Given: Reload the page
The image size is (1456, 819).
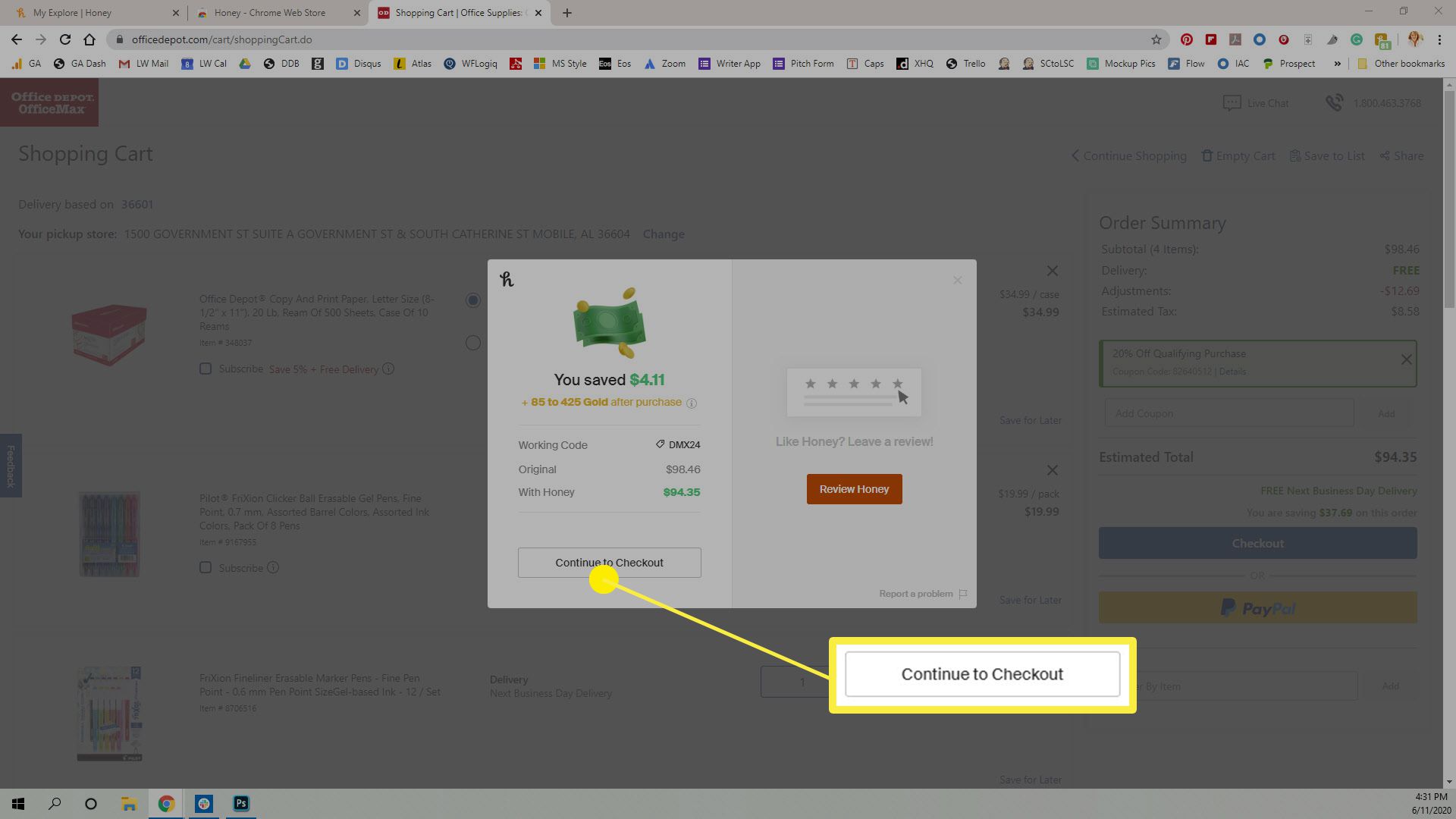Looking at the screenshot, I should click(65, 39).
